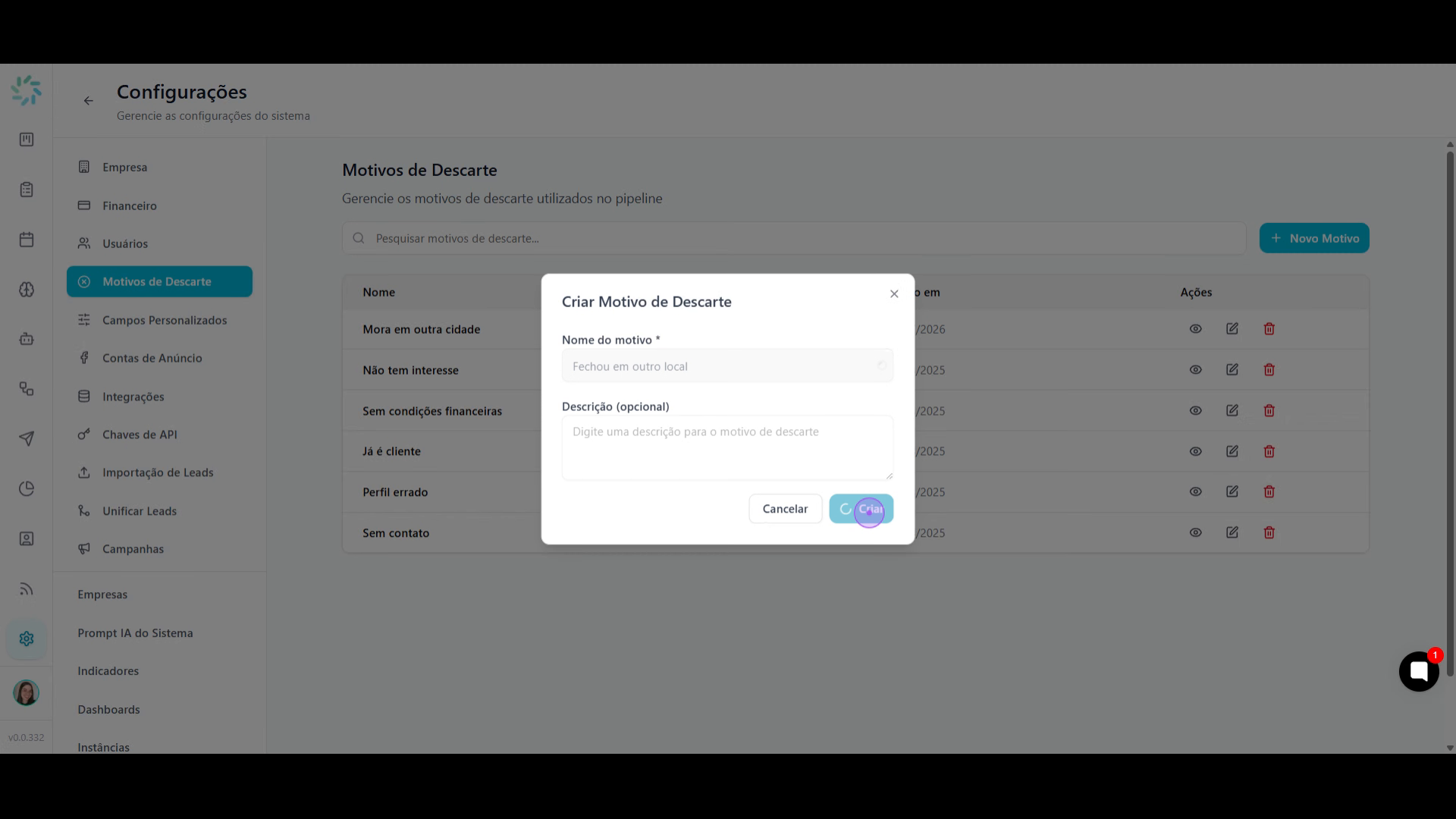This screenshot has height=819, width=1456.
Task: Open the workflow nodes icon in left rail
Action: click(x=27, y=389)
